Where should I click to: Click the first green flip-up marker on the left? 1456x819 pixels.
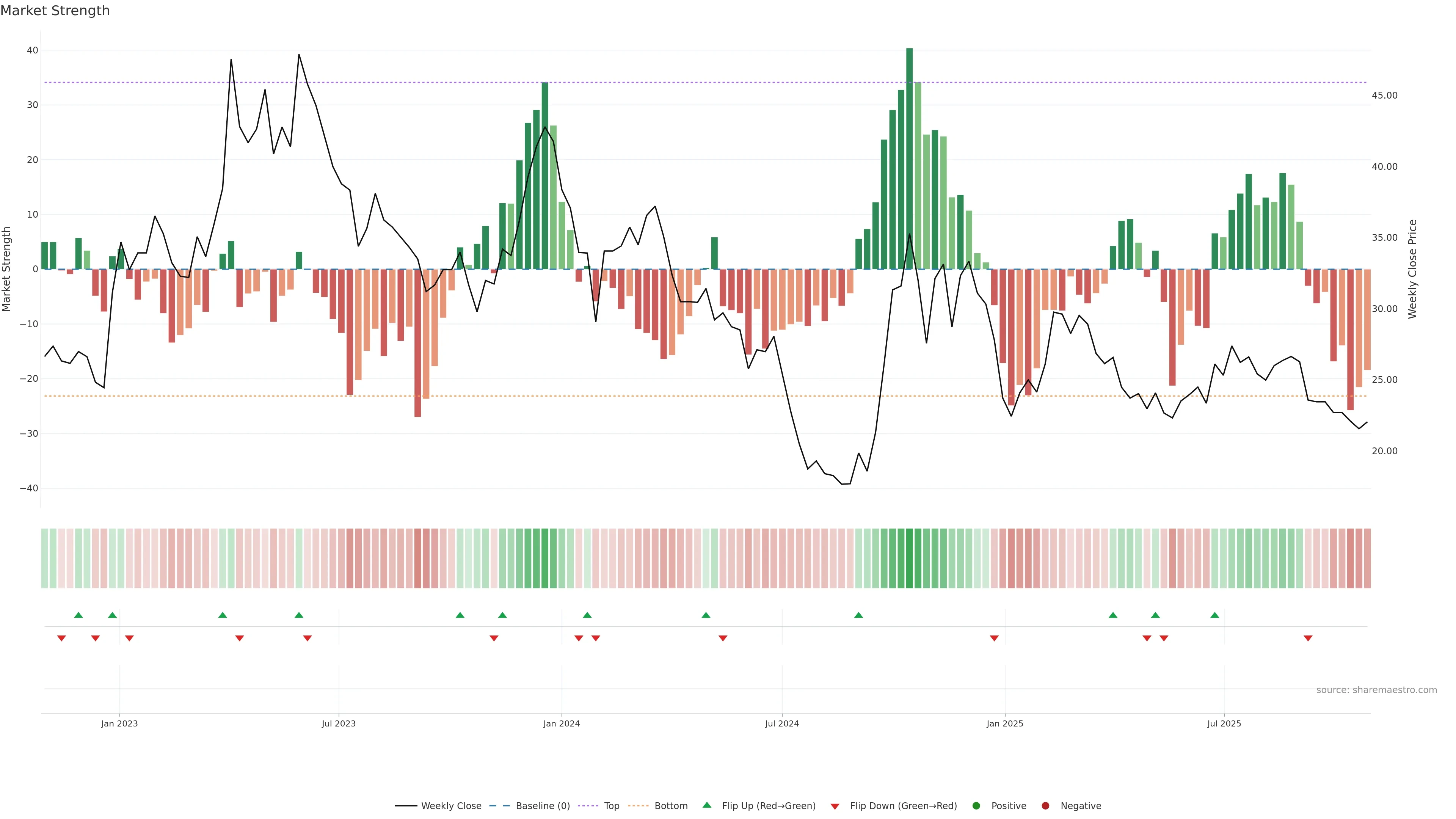78,615
